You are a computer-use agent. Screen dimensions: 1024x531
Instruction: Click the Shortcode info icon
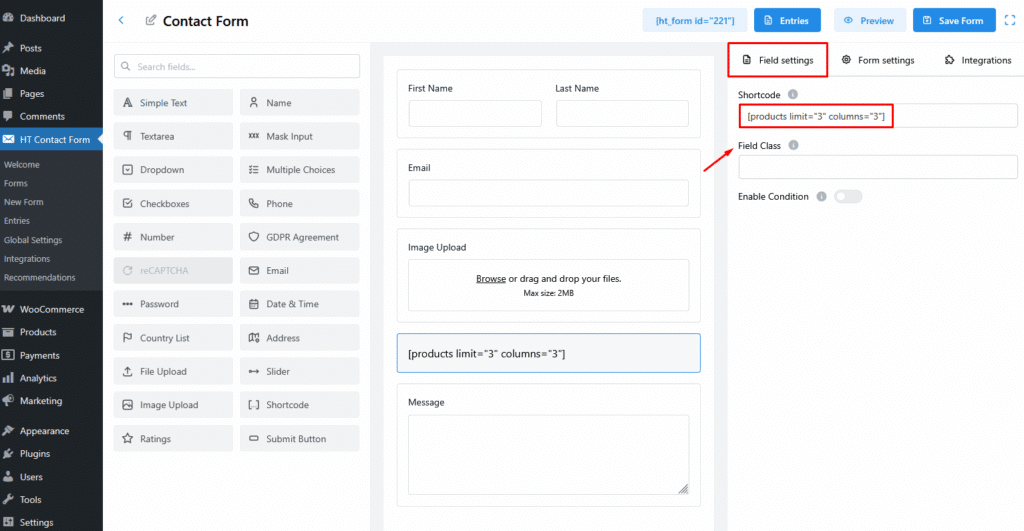[793, 95]
